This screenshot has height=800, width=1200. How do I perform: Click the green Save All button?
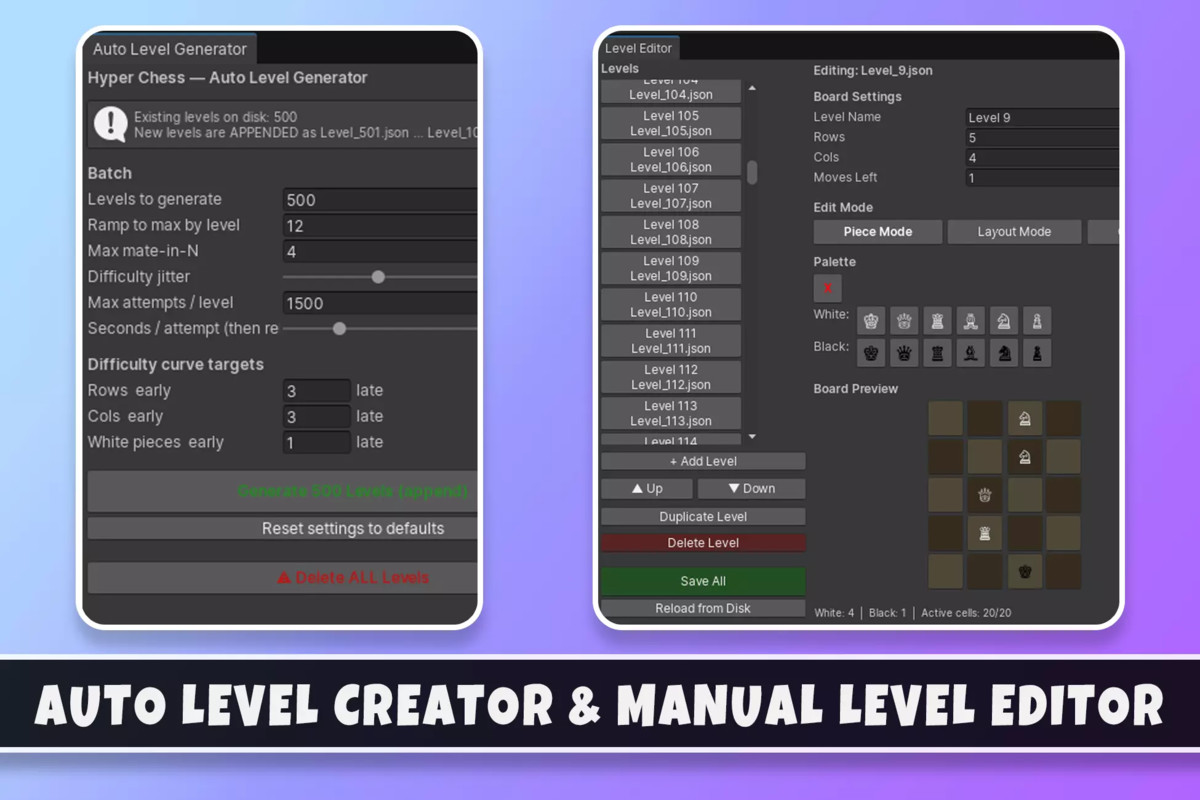point(703,581)
